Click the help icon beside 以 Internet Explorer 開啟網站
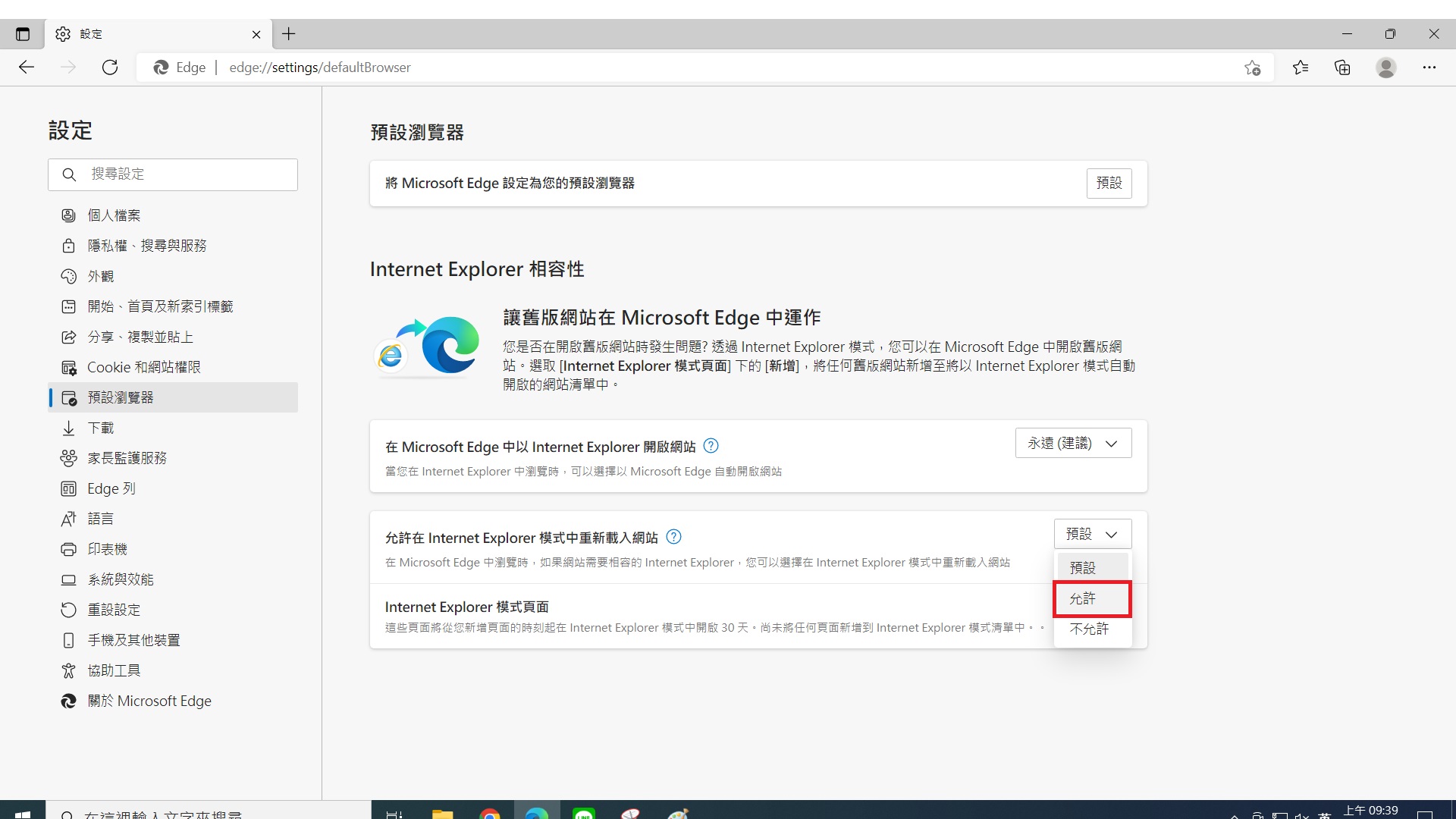 pyautogui.click(x=711, y=446)
